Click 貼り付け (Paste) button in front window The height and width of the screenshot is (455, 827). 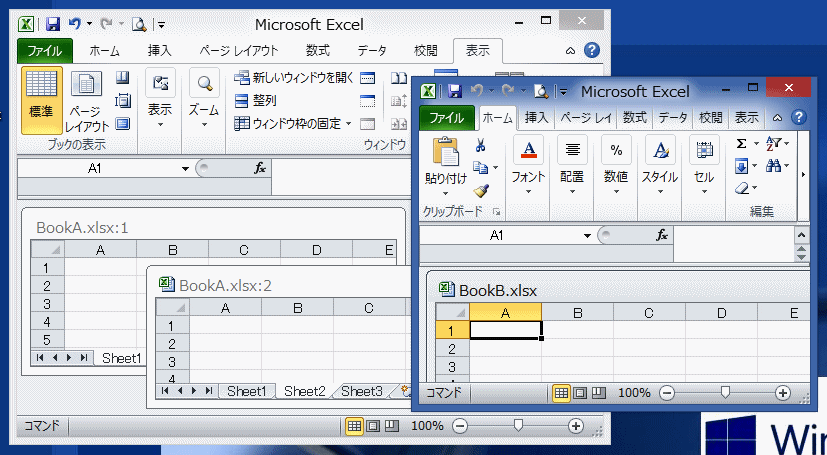pos(446,166)
